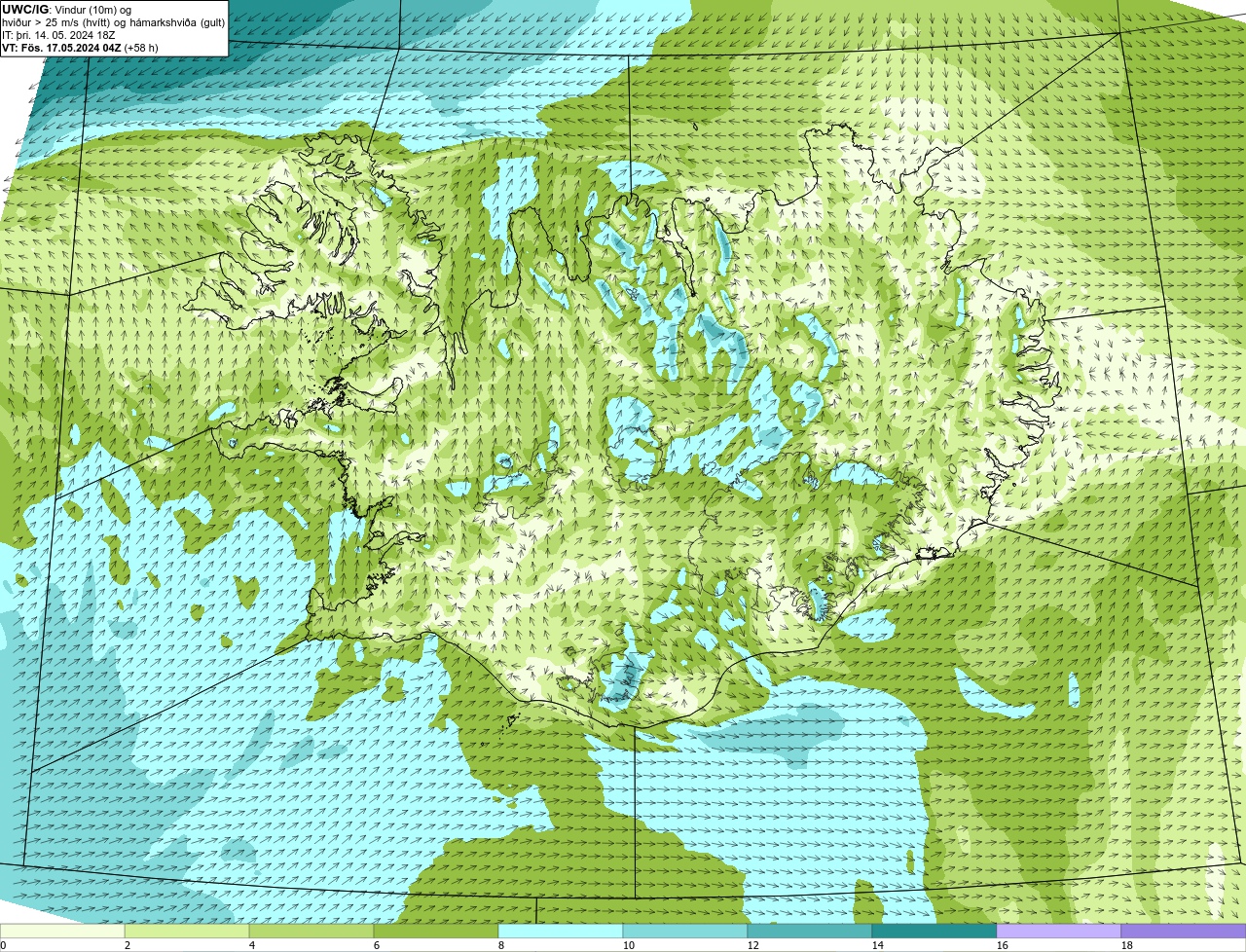1246x952 pixels.
Task: Click the 4–6 m/s green legend swatch
Action: pyautogui.click(x=311, y=932)
